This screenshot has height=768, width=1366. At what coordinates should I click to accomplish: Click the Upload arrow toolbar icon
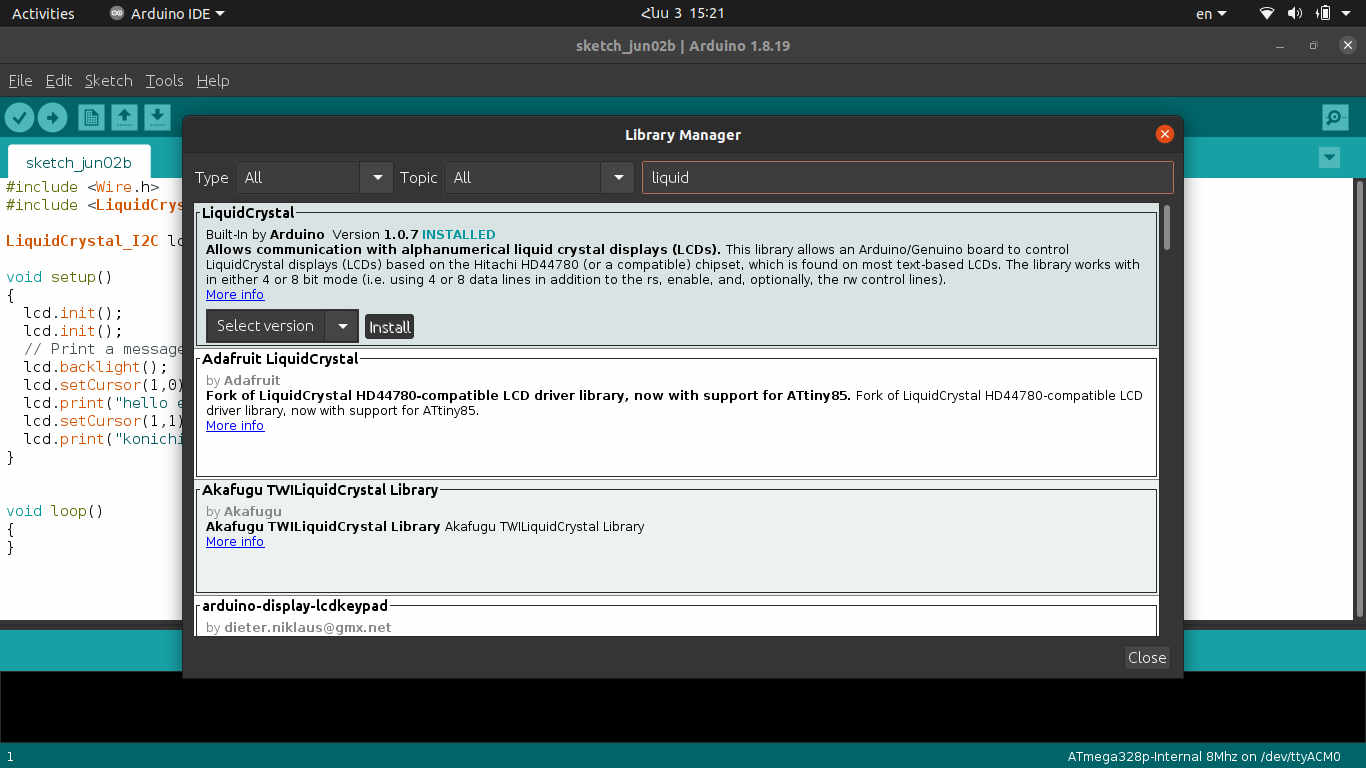[x=52, y=118]
